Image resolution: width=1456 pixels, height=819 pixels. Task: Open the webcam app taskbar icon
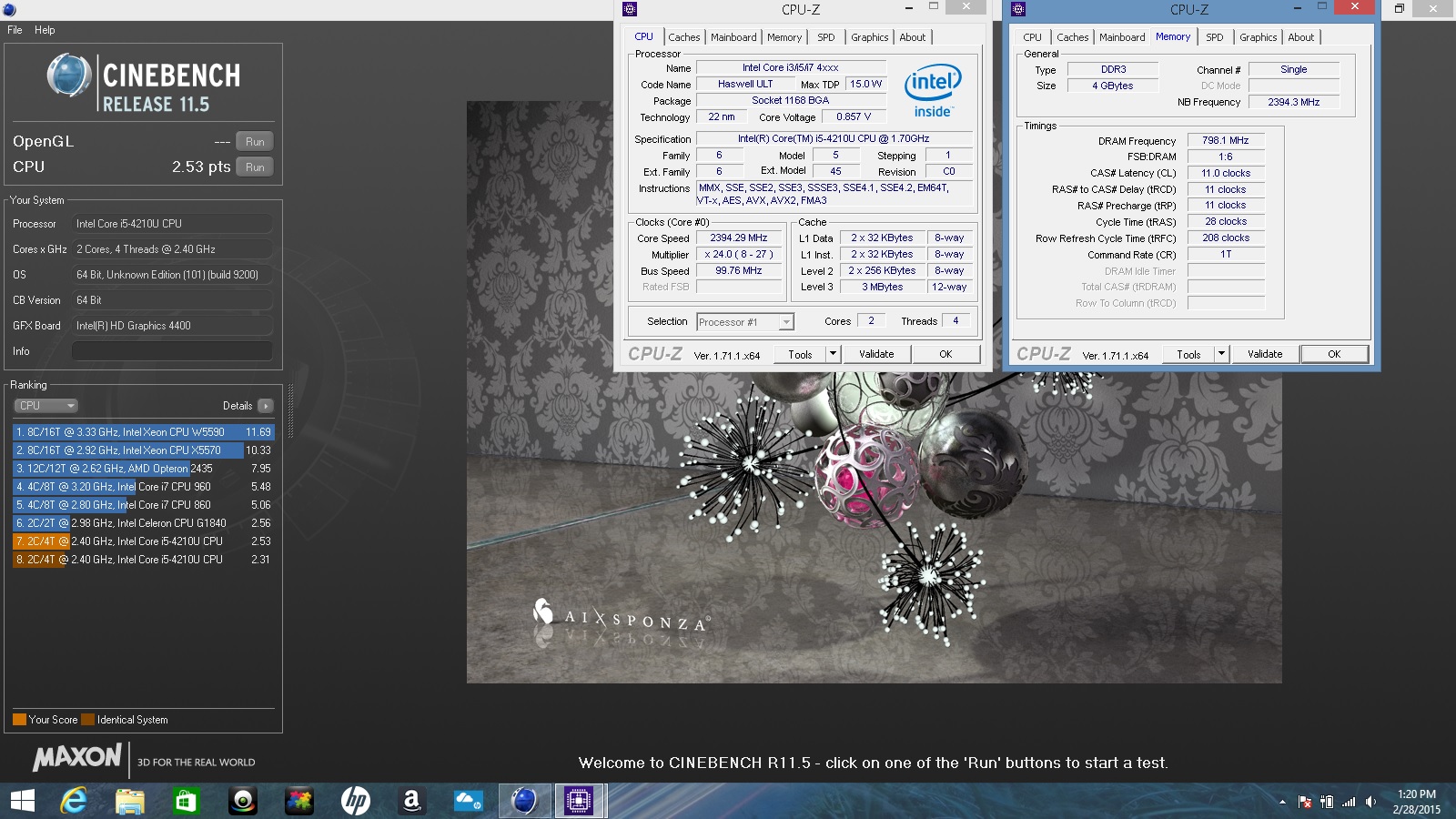click(243, 801)
